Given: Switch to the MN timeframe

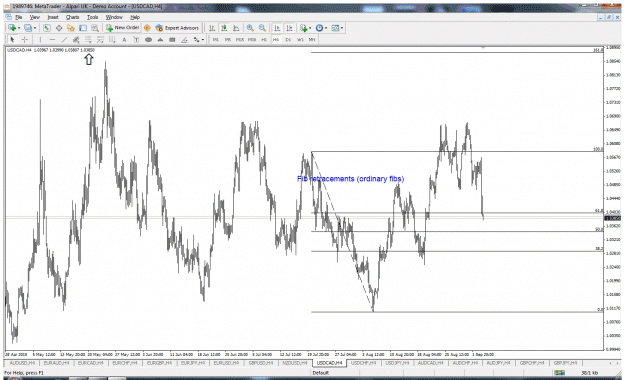Looking at the screenshot, I should pyautogui.click(x=312, y=39).
